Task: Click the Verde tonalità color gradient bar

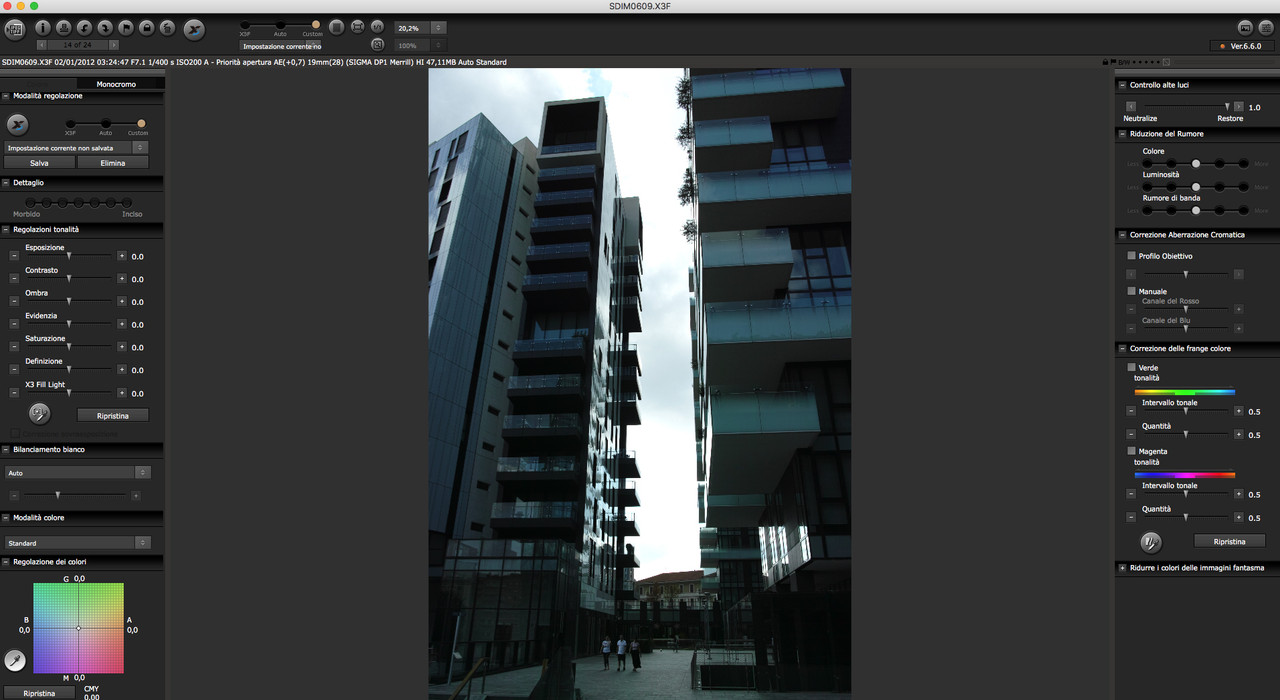Action: click(x=1185, y=392)
